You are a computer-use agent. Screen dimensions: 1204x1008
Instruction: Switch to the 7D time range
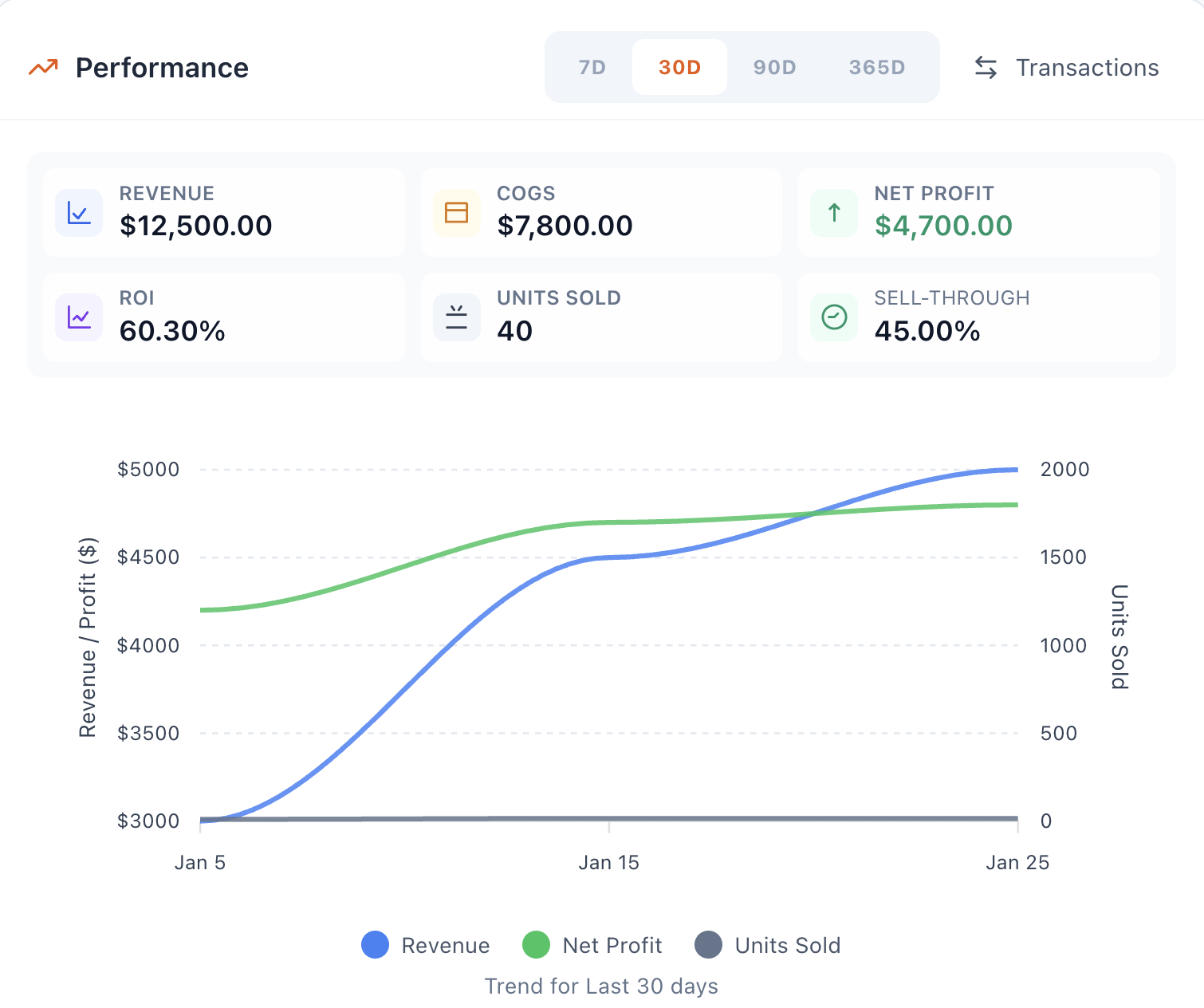[590, 67]
